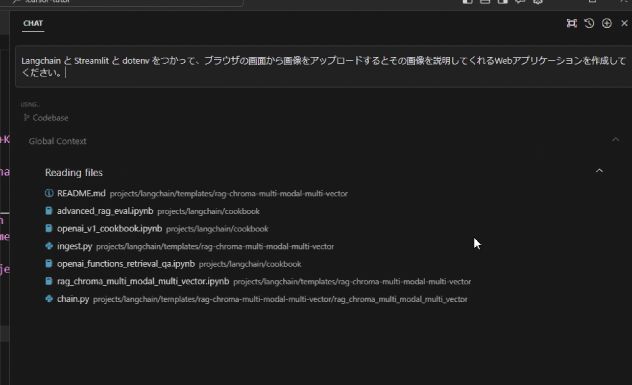The width and height of the screenshot is (632, 385).
Task: Open advanced_rag_eval.ipynb file entry
Action: pyautogui.click(x=105, y=211)
